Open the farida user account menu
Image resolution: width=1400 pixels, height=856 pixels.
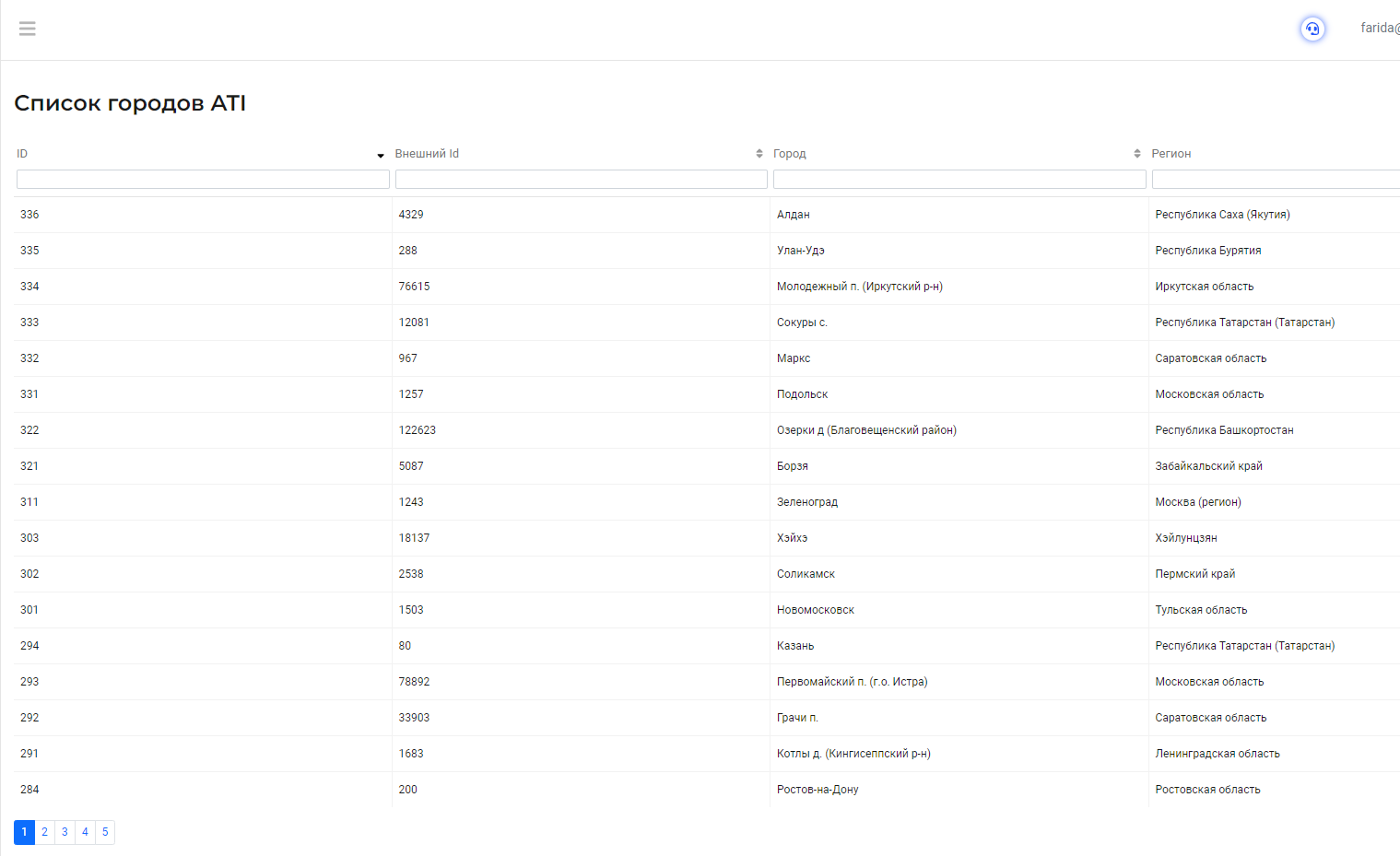[x=1380, y=28]
